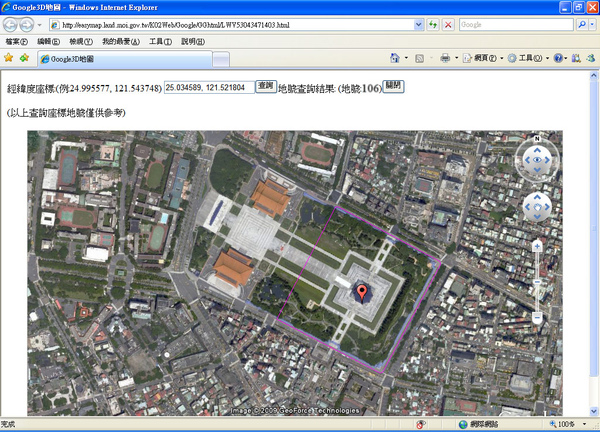Select the Google3D地圖 tab

[x=125, y=59]
